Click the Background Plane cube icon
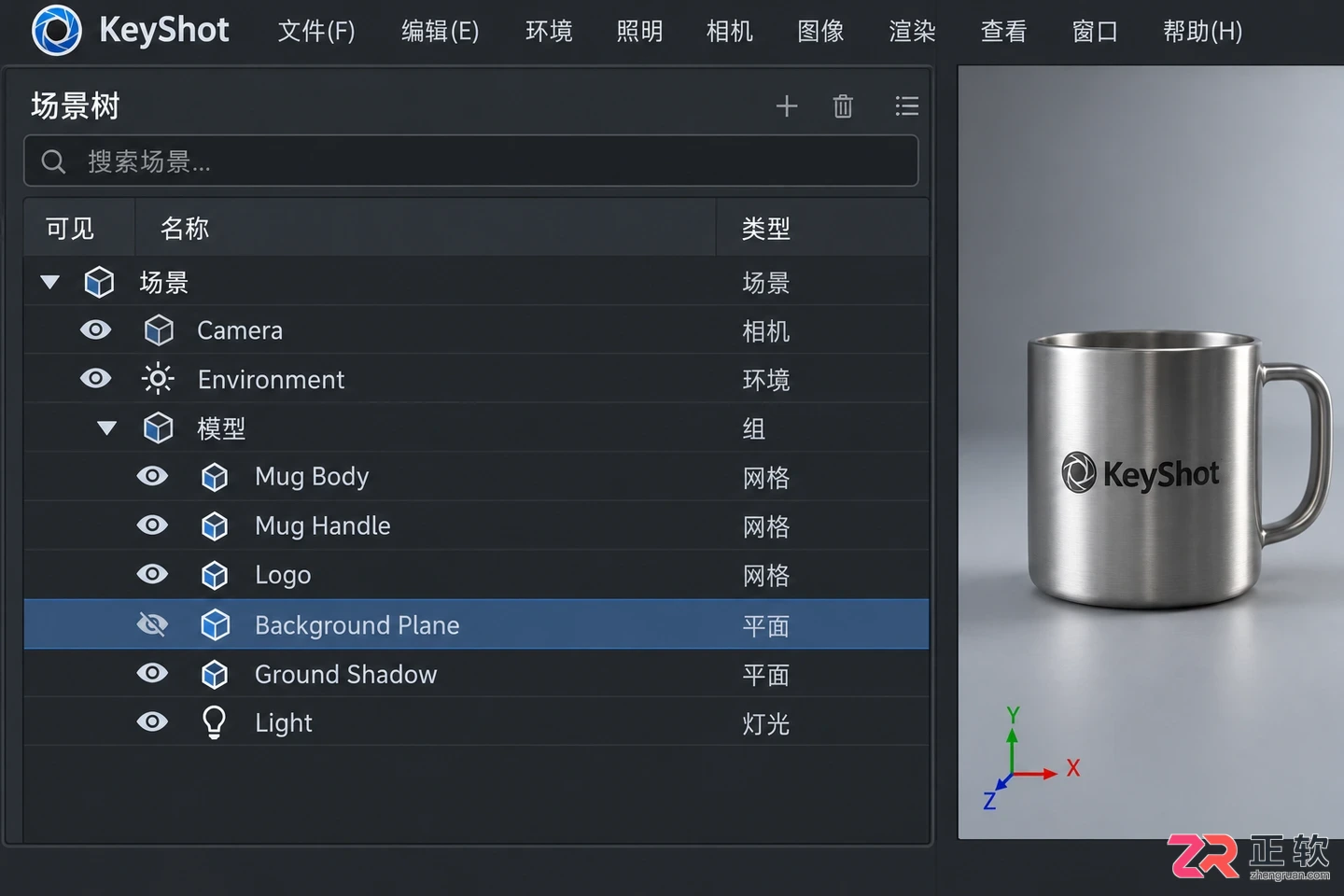This screenshot has width=1344, height=896. tap(216, 624)
